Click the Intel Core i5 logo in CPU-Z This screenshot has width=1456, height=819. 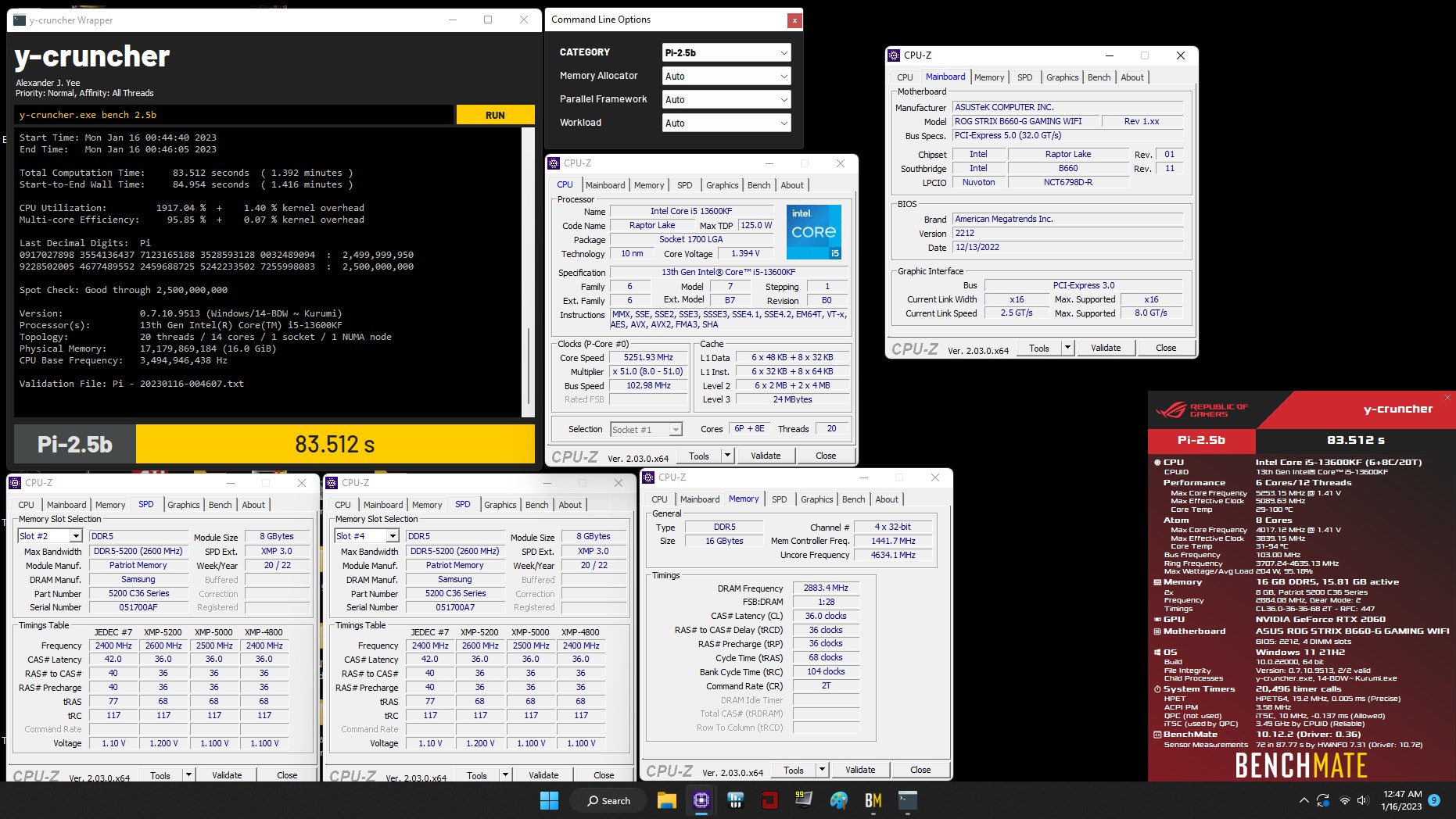click(813, 232)
